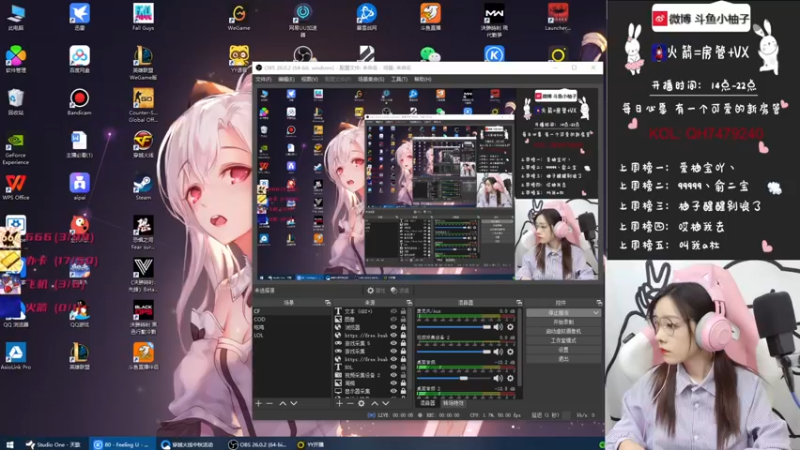Viewport: 800px width, 450px height.
Task: Open Windows Start menu
Action: pos(9,444)
